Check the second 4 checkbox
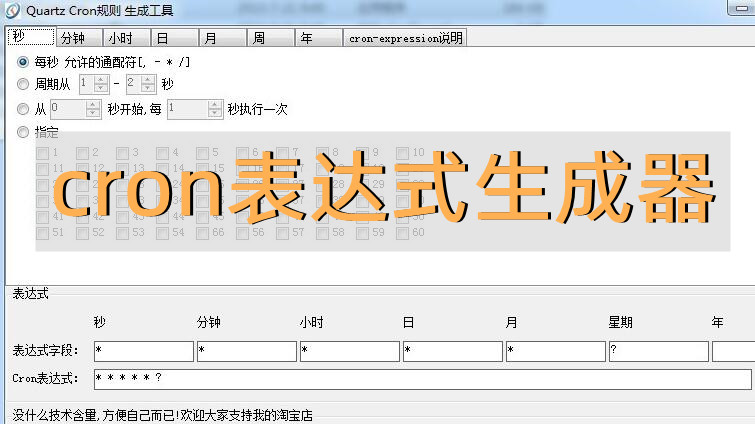755x424 pixels. [163, 153]
